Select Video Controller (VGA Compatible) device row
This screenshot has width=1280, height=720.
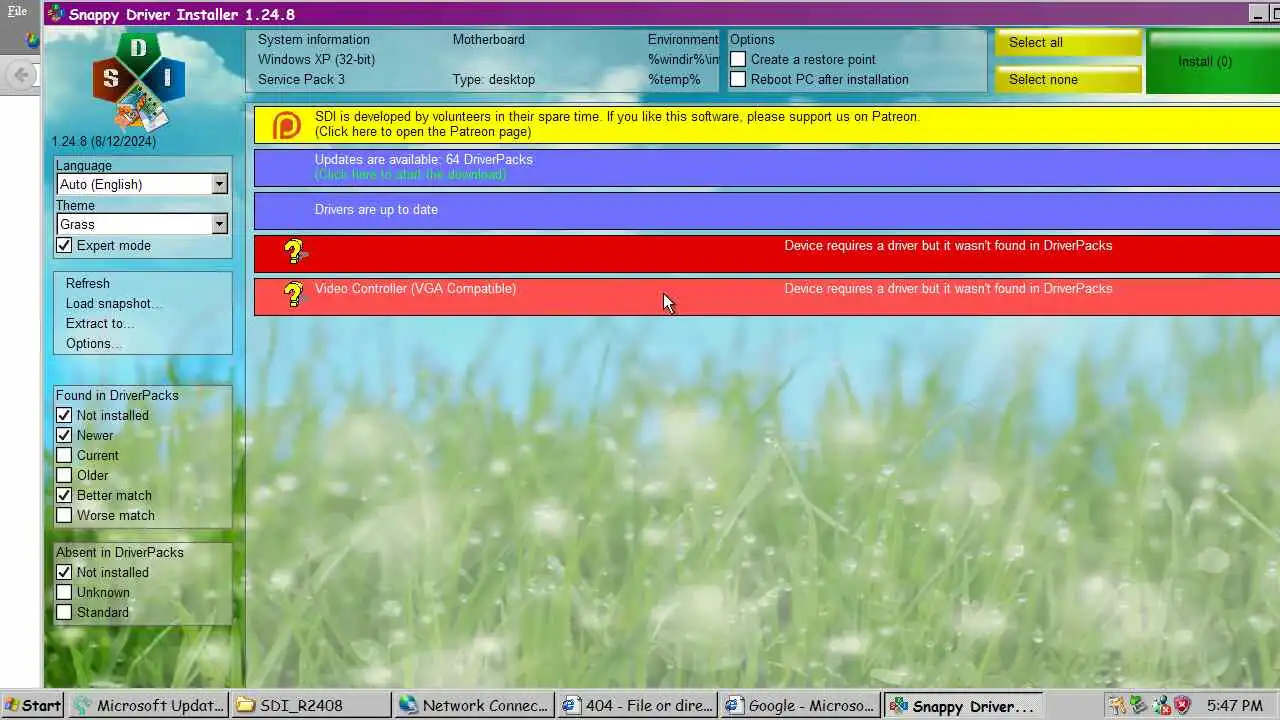767,296
